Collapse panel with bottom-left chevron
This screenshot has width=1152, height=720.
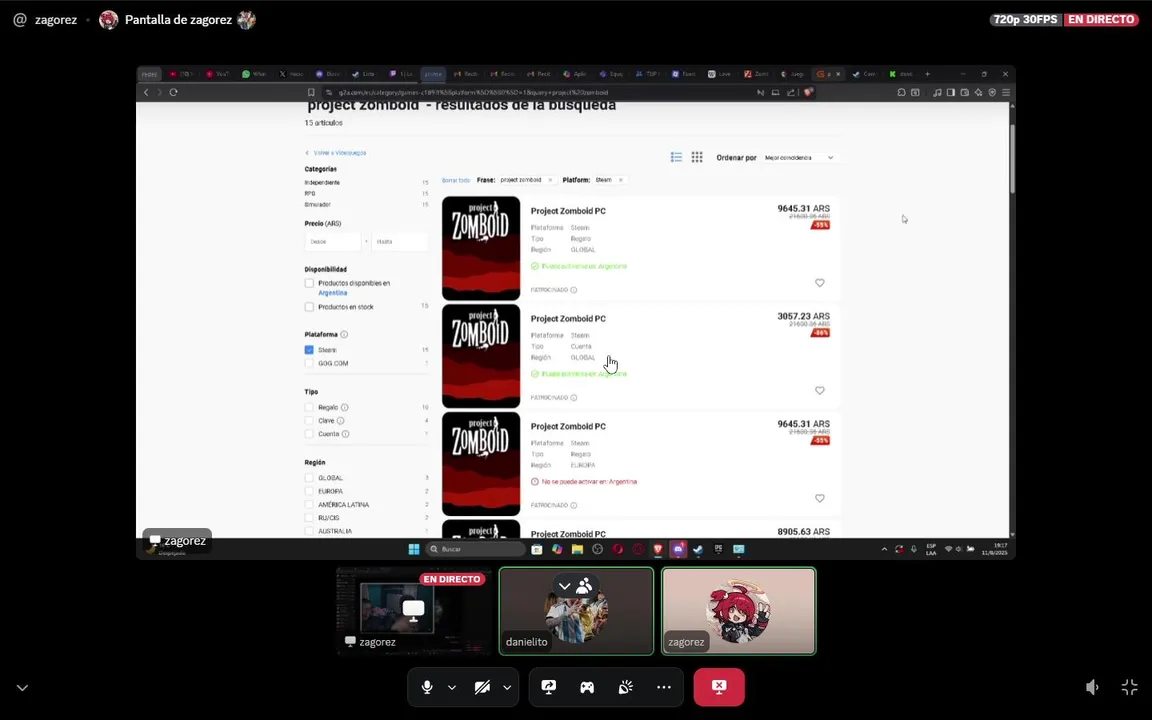click(22, 688)
